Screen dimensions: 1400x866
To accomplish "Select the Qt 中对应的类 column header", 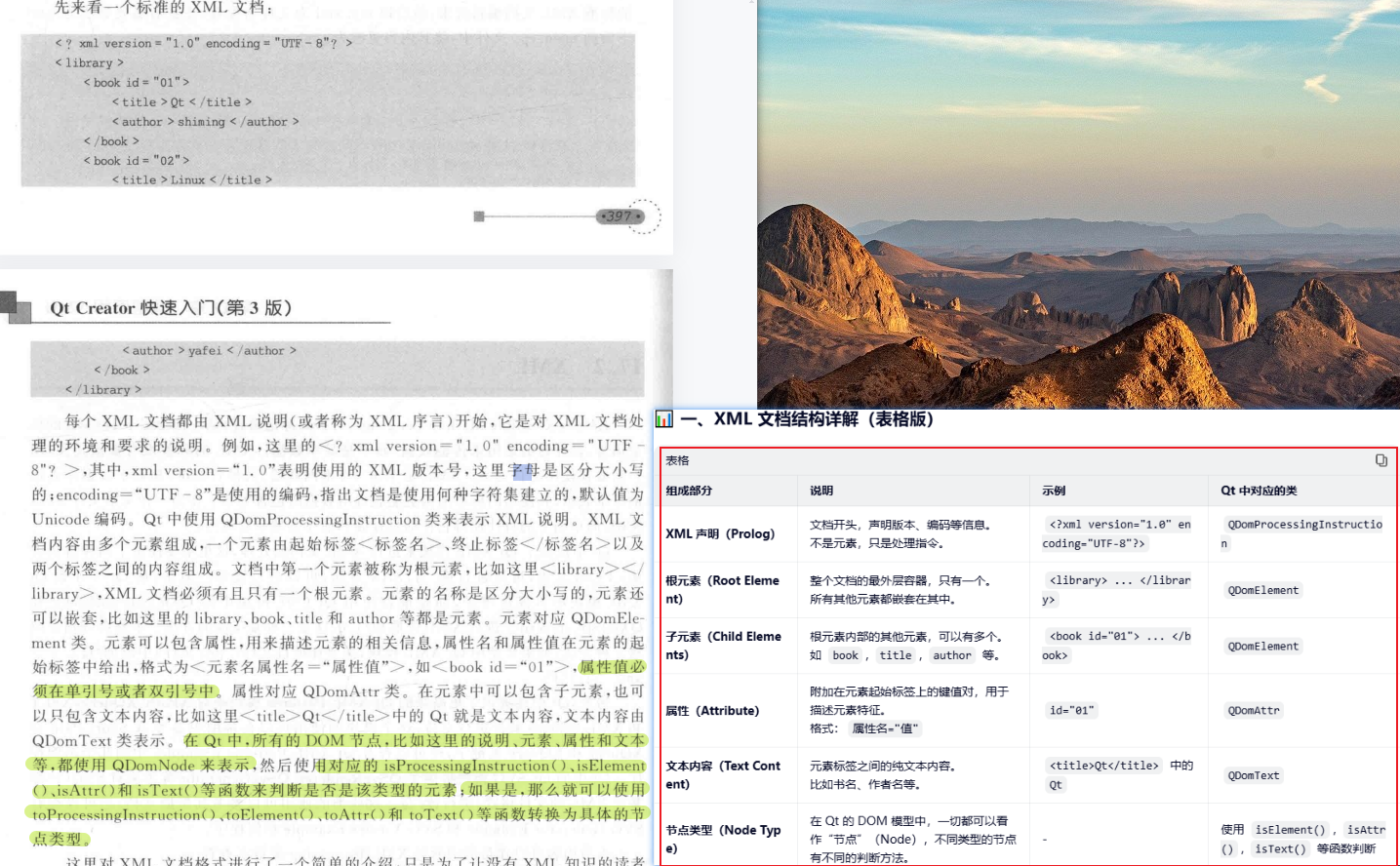I will click(x=1259, y=491).
